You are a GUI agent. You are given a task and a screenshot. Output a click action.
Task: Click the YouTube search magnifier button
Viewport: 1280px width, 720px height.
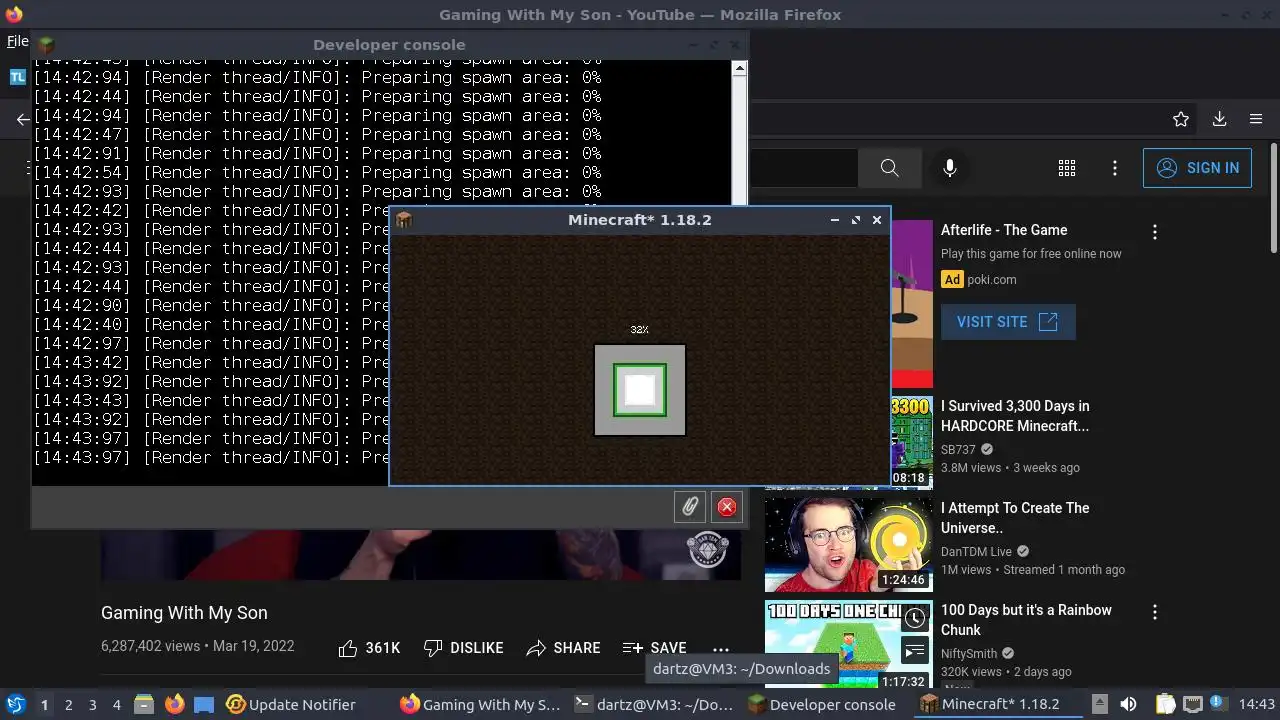pyautogui.click(x=889, y=168)
